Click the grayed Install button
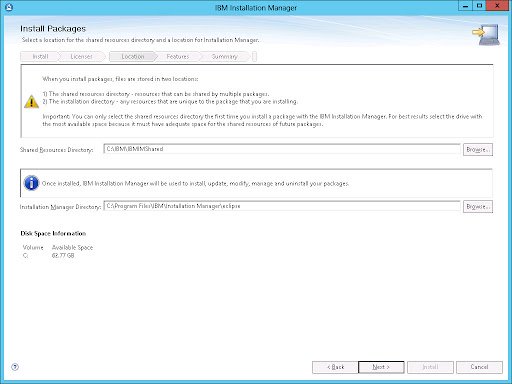Viewport: 512px width, 384px height. 430,367
